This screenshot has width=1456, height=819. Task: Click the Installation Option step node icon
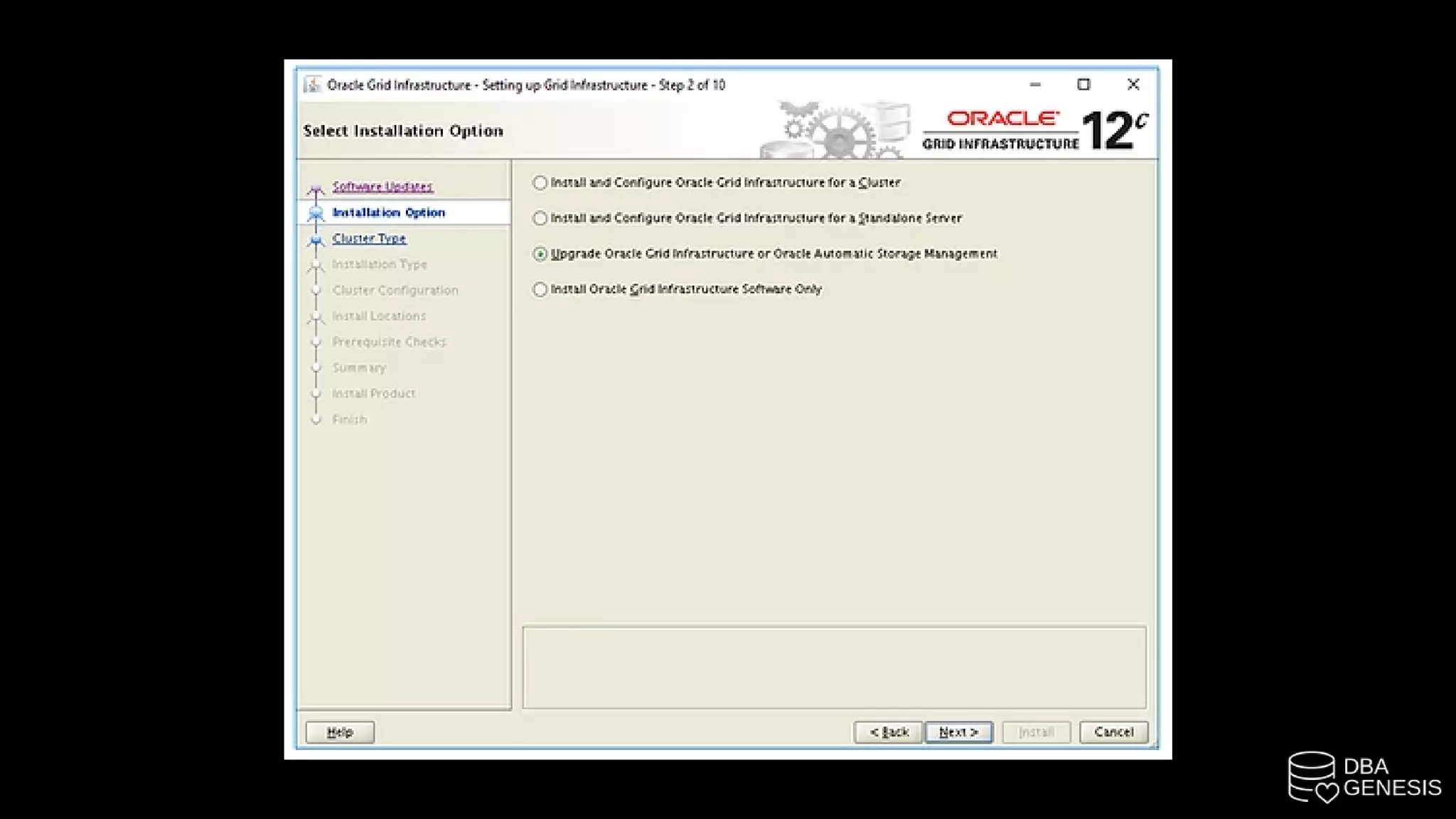[x=316, y=213]
